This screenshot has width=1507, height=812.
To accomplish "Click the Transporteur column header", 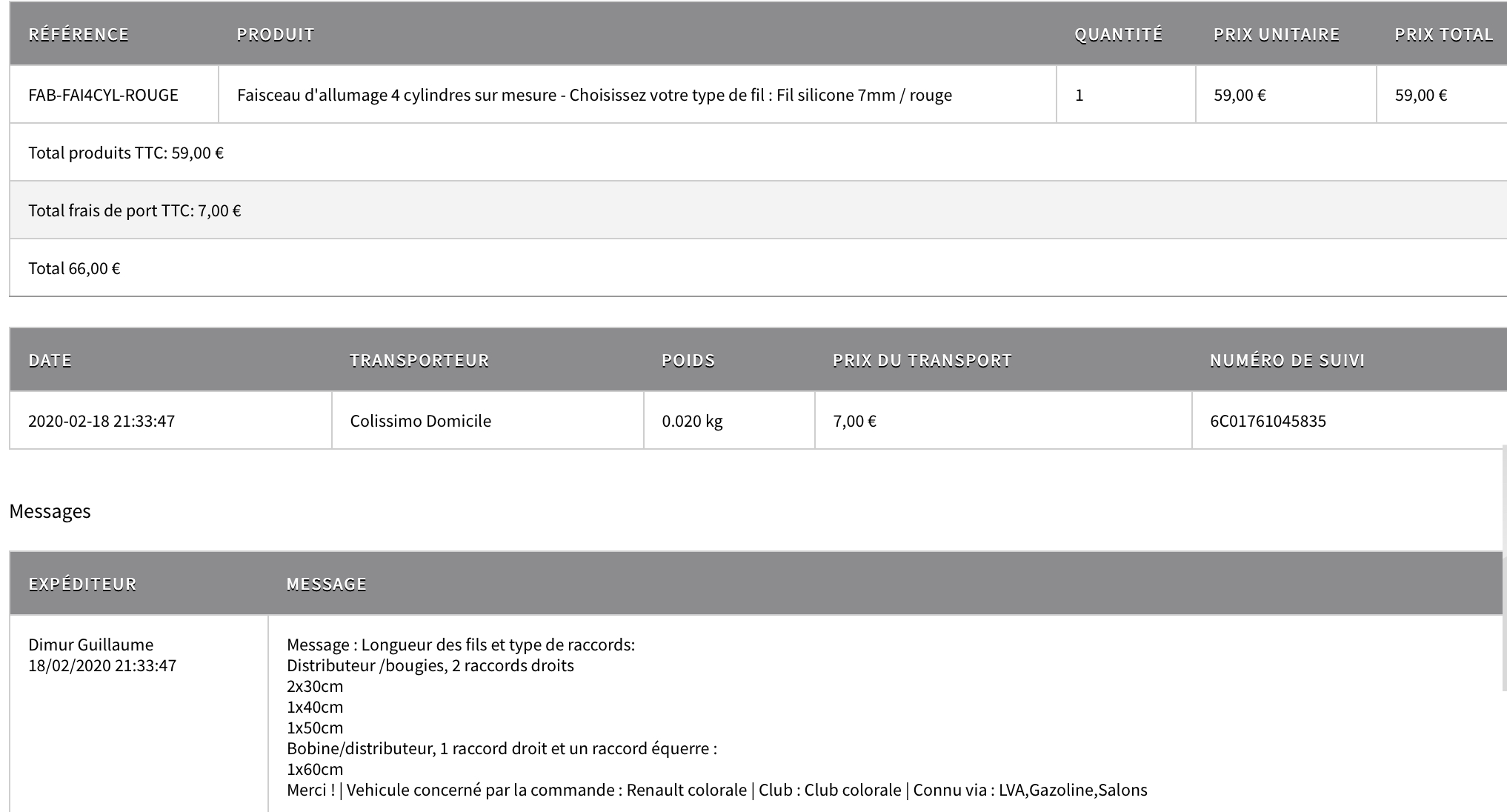I will [419, 360].
